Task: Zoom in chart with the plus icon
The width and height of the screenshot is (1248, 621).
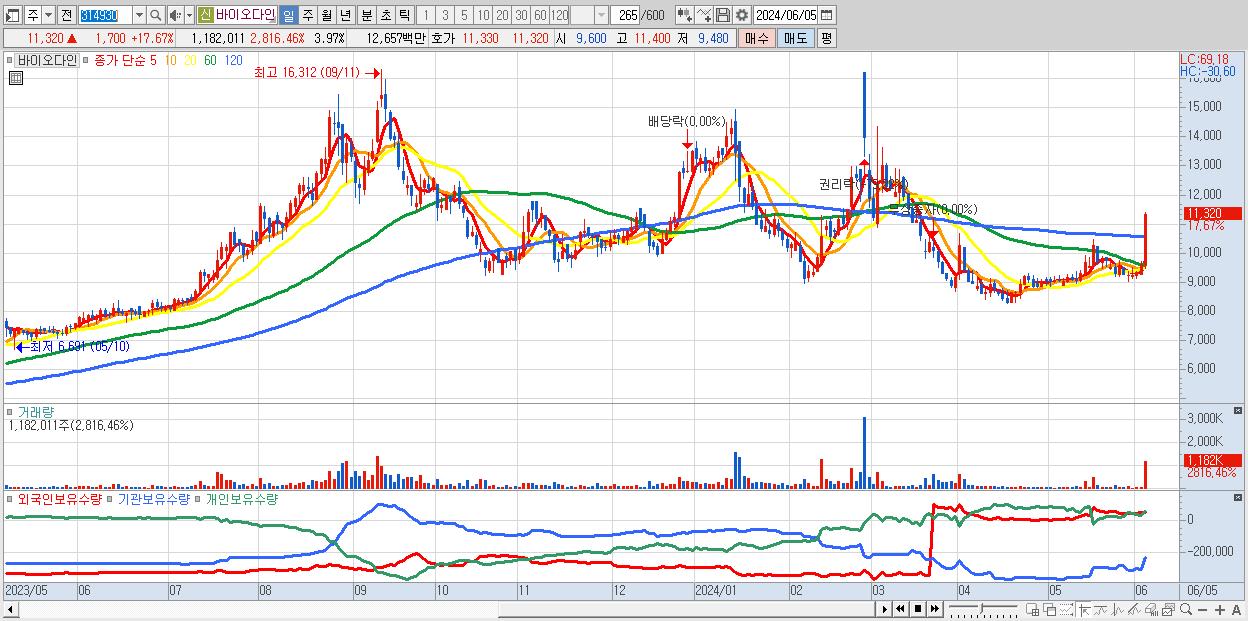Action: point(1221,610)
